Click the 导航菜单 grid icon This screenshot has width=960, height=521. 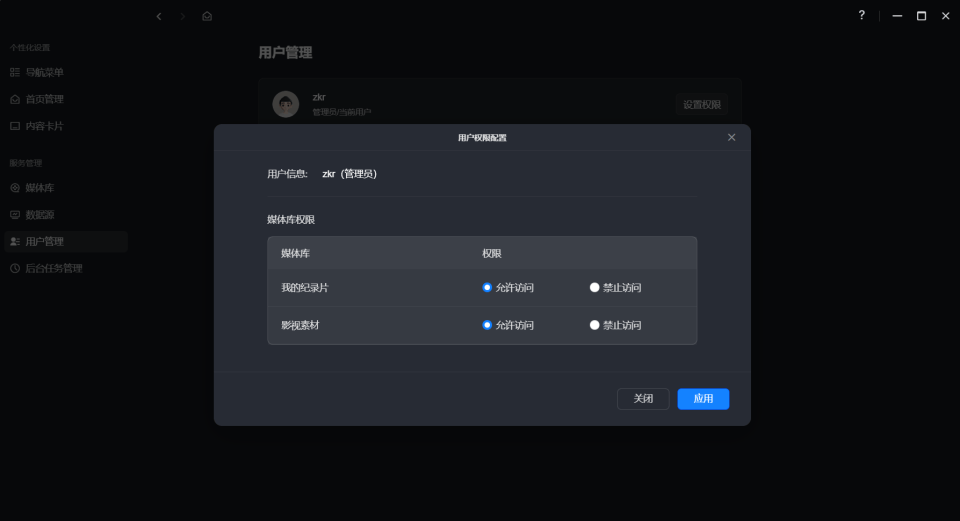15,72
